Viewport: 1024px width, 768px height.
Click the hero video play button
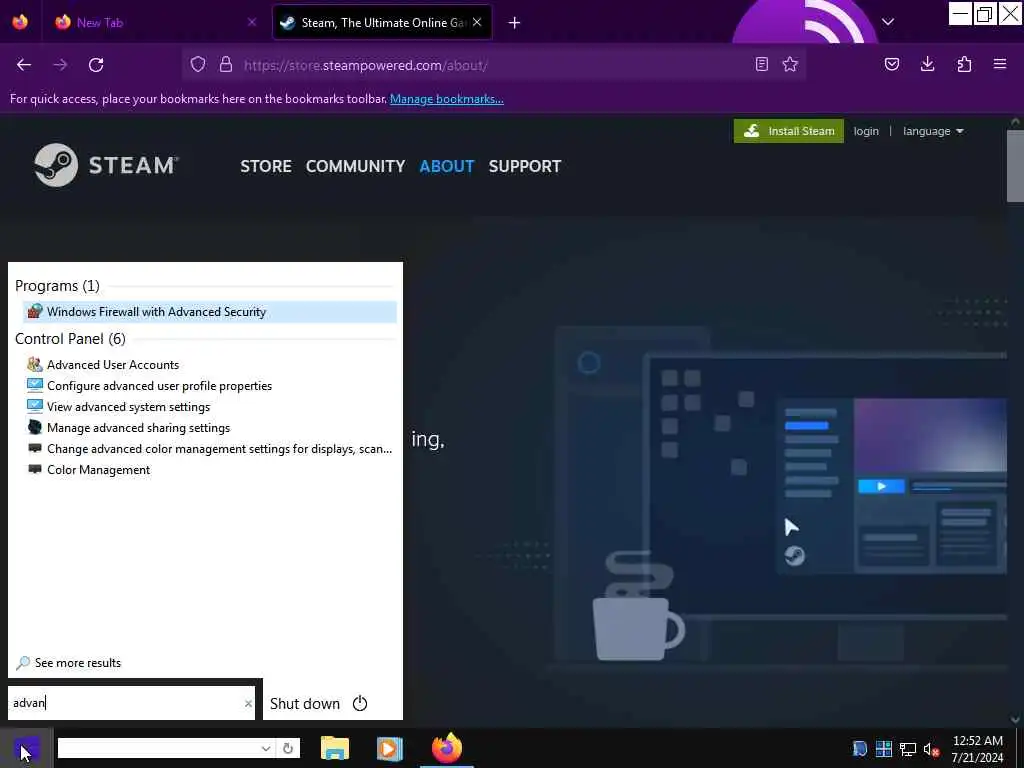click(881, 487)
